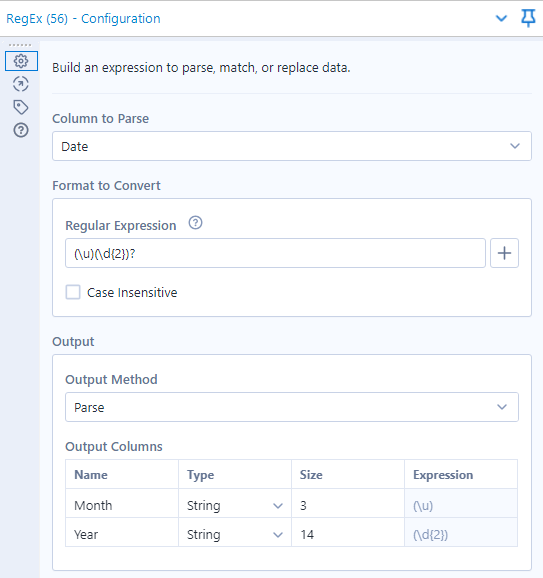
Task: Open the Navigation icon in sidebar
Action: (x=21, y=84)
